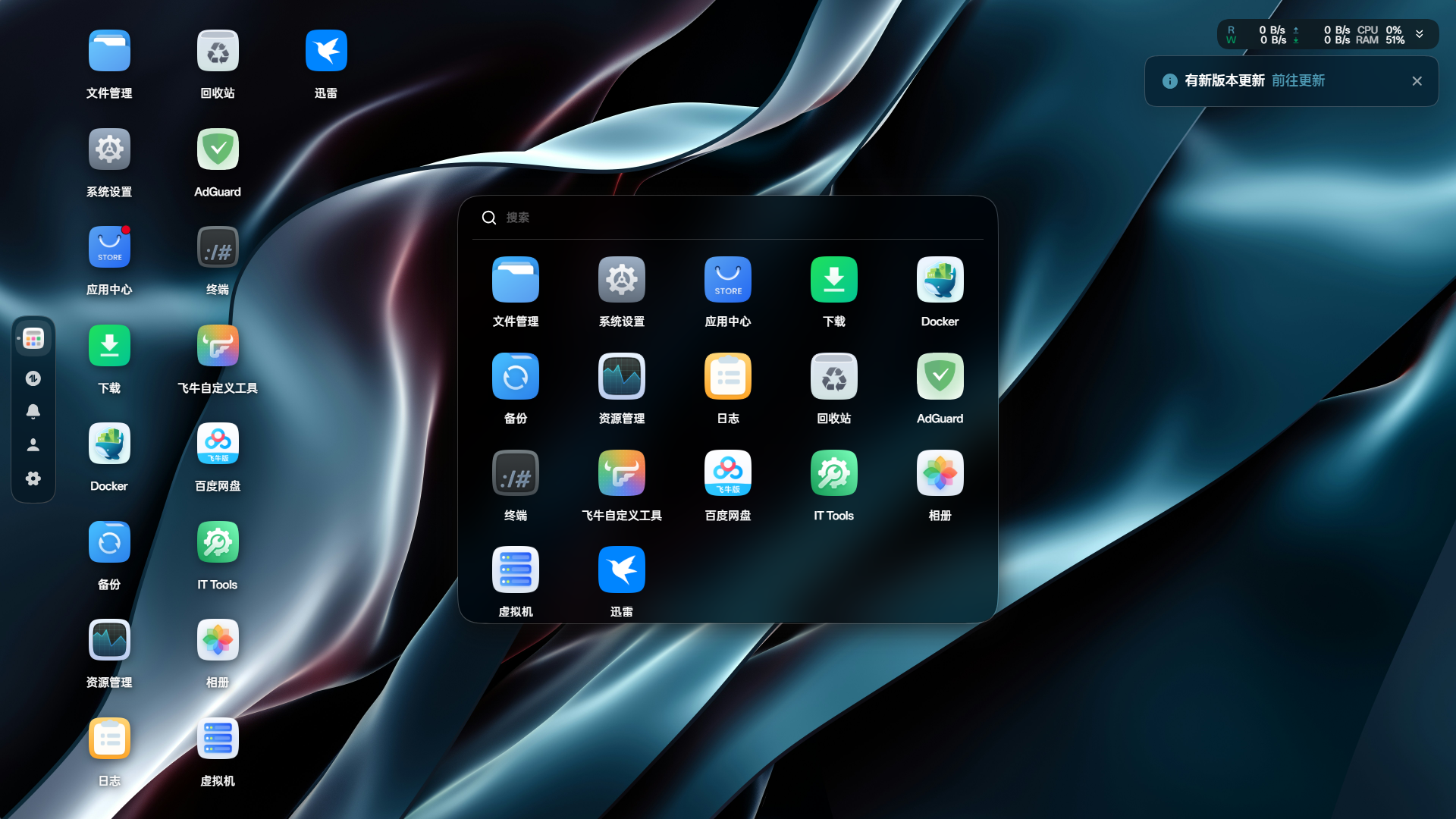Dismiss the version update notification
Image resolution: width=1456 pixels, height=819 pixels.
(x=1417, y=80)
